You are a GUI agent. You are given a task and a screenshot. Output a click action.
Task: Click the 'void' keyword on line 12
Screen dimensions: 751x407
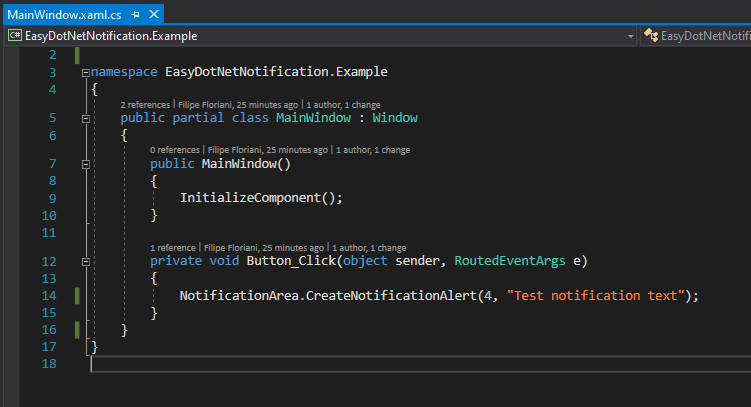pos(224,261)
